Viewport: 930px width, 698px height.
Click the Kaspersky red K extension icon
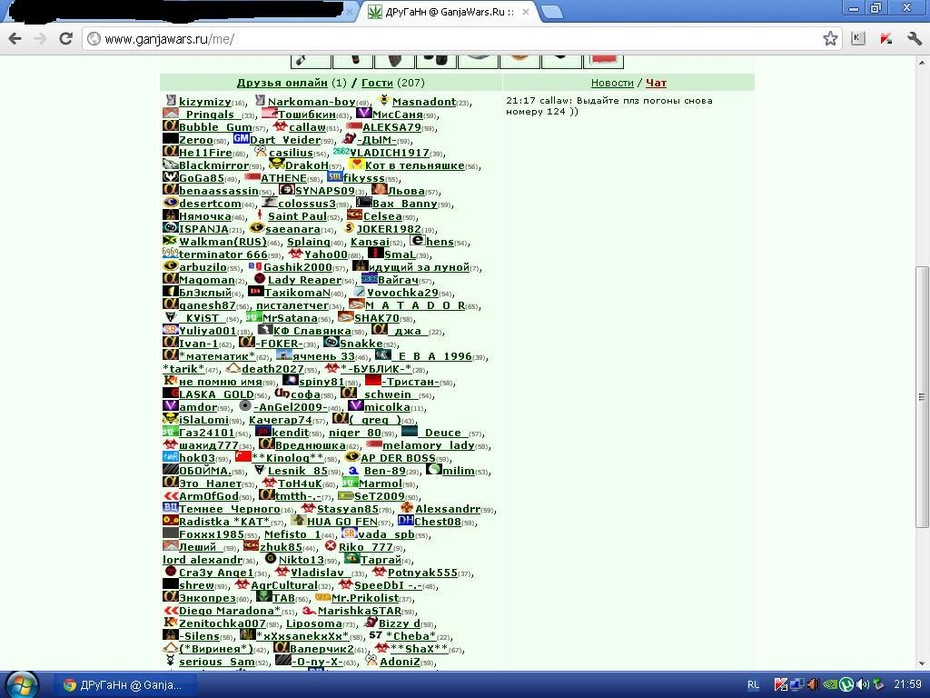pos(886,39)
